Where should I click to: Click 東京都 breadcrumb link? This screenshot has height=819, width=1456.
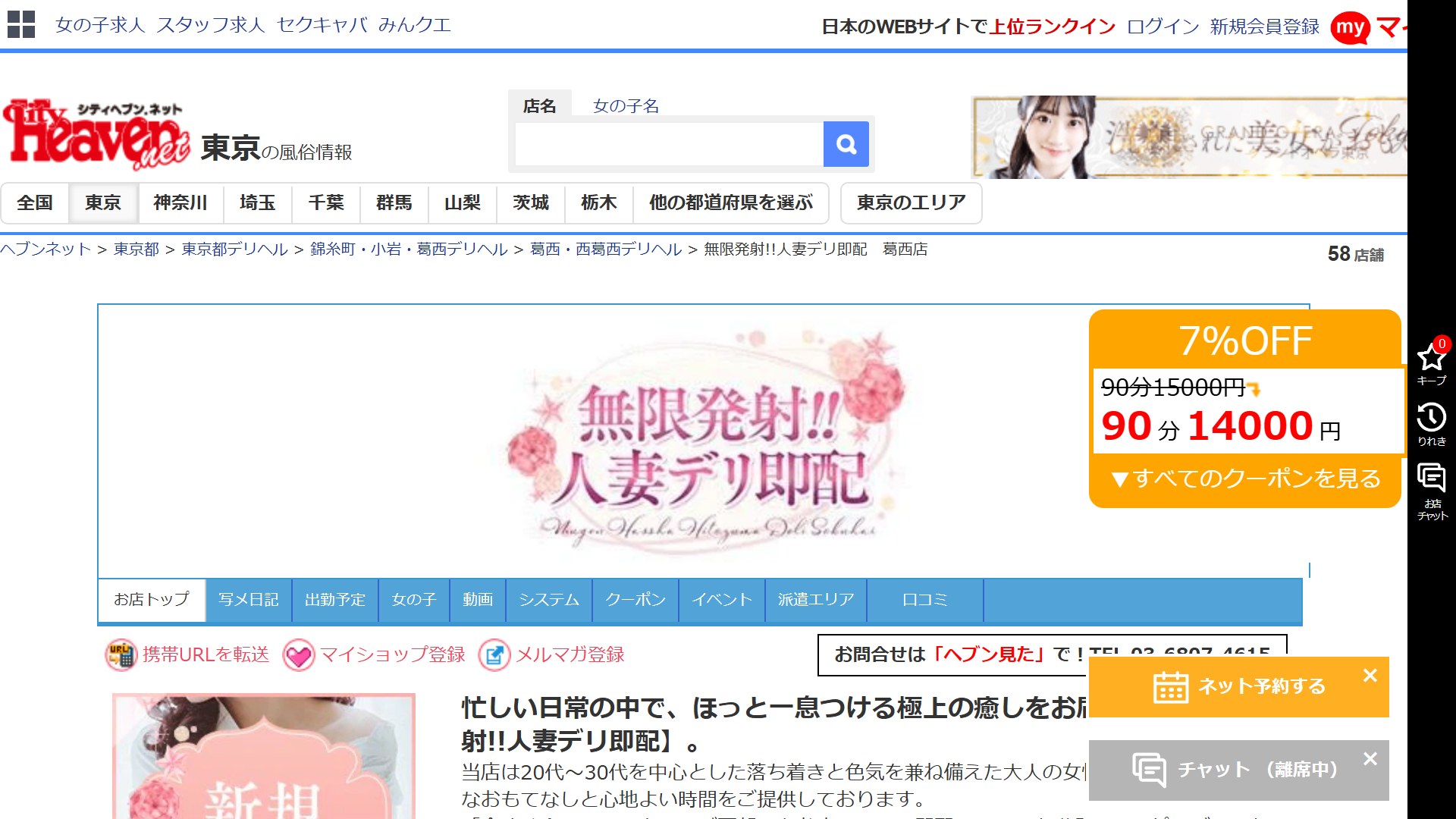click(x=136, y=249)
